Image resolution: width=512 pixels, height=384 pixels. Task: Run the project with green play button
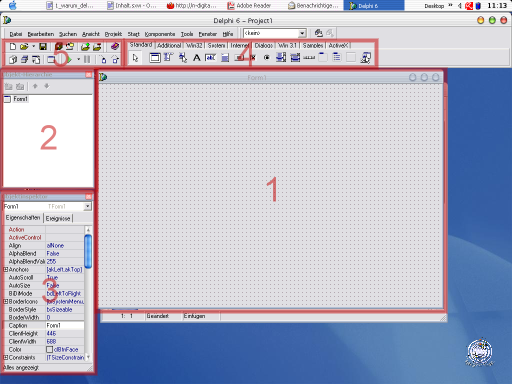69,60
